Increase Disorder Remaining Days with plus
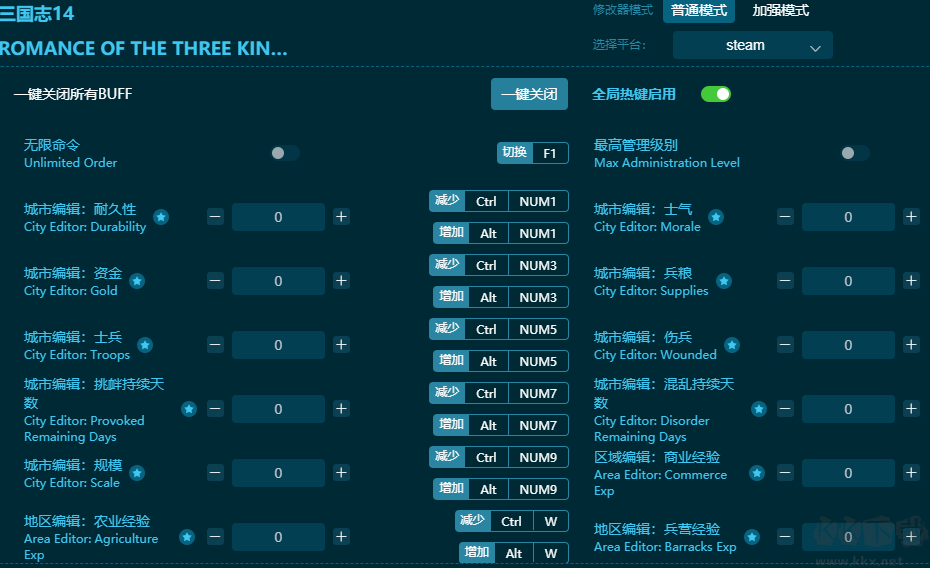Viewport: 930px width, 568px height. coord(912,409)
